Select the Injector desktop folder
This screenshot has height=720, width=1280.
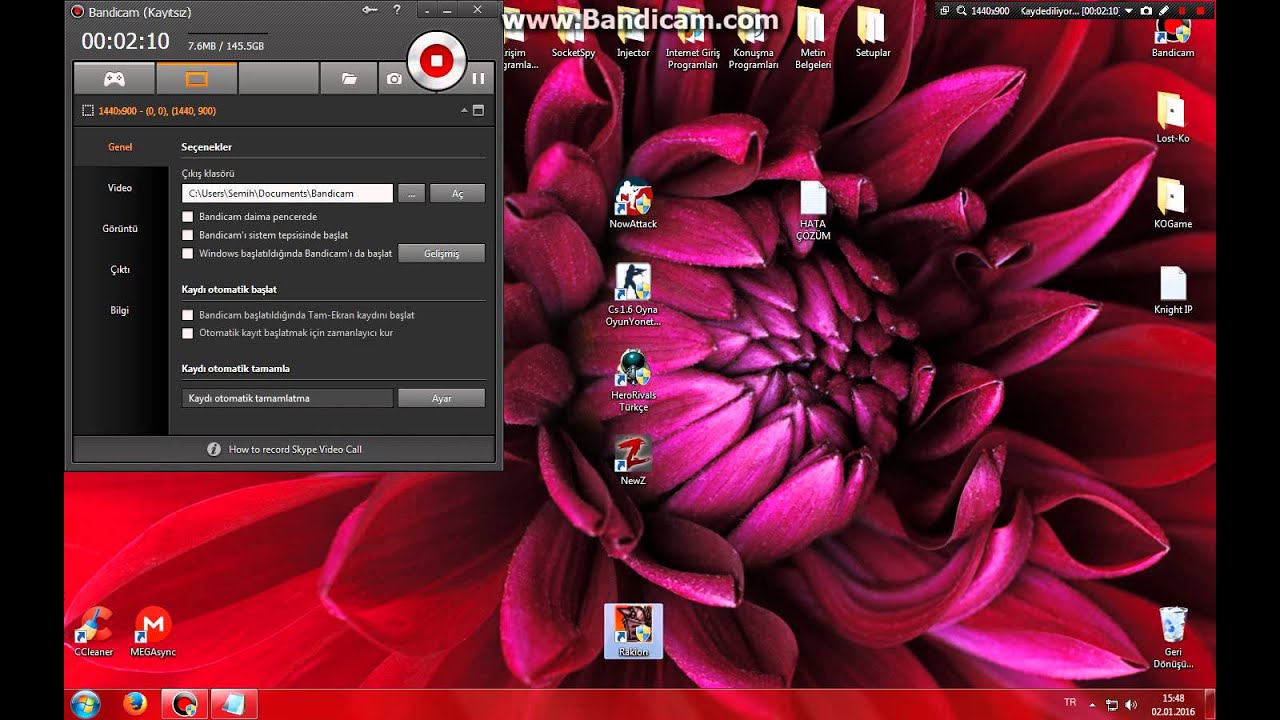(633, 32)
